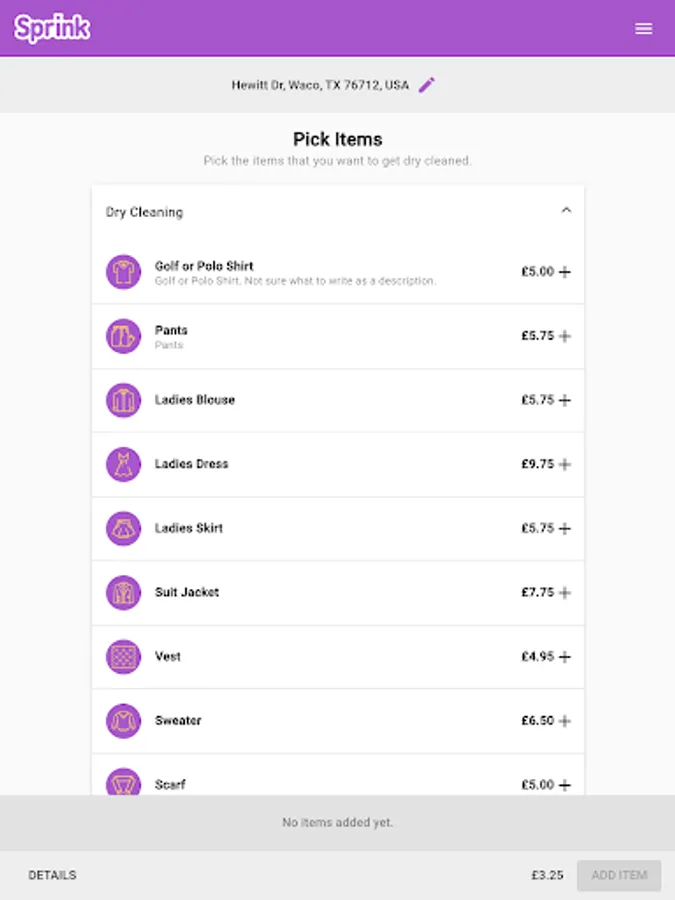Screen dimensions: 675x900
Task: Add a Suit Jacket item
Action: (x=565, y=593)
